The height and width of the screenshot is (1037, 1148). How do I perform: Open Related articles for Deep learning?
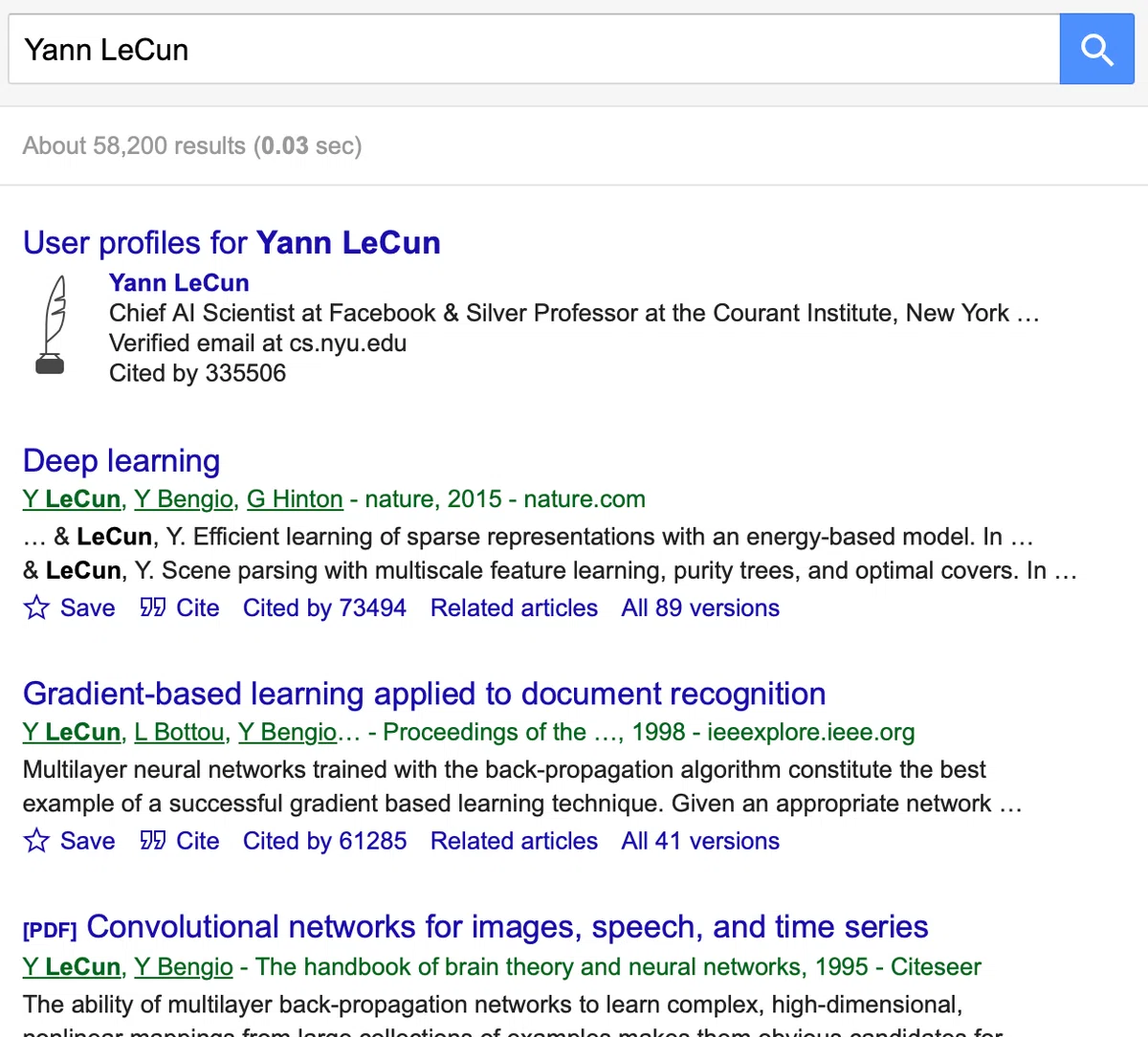tap(514, 607)
